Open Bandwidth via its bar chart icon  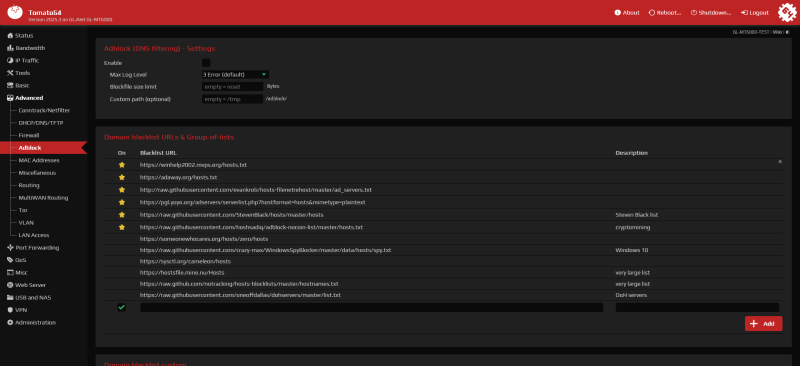(x=10, y=48)
